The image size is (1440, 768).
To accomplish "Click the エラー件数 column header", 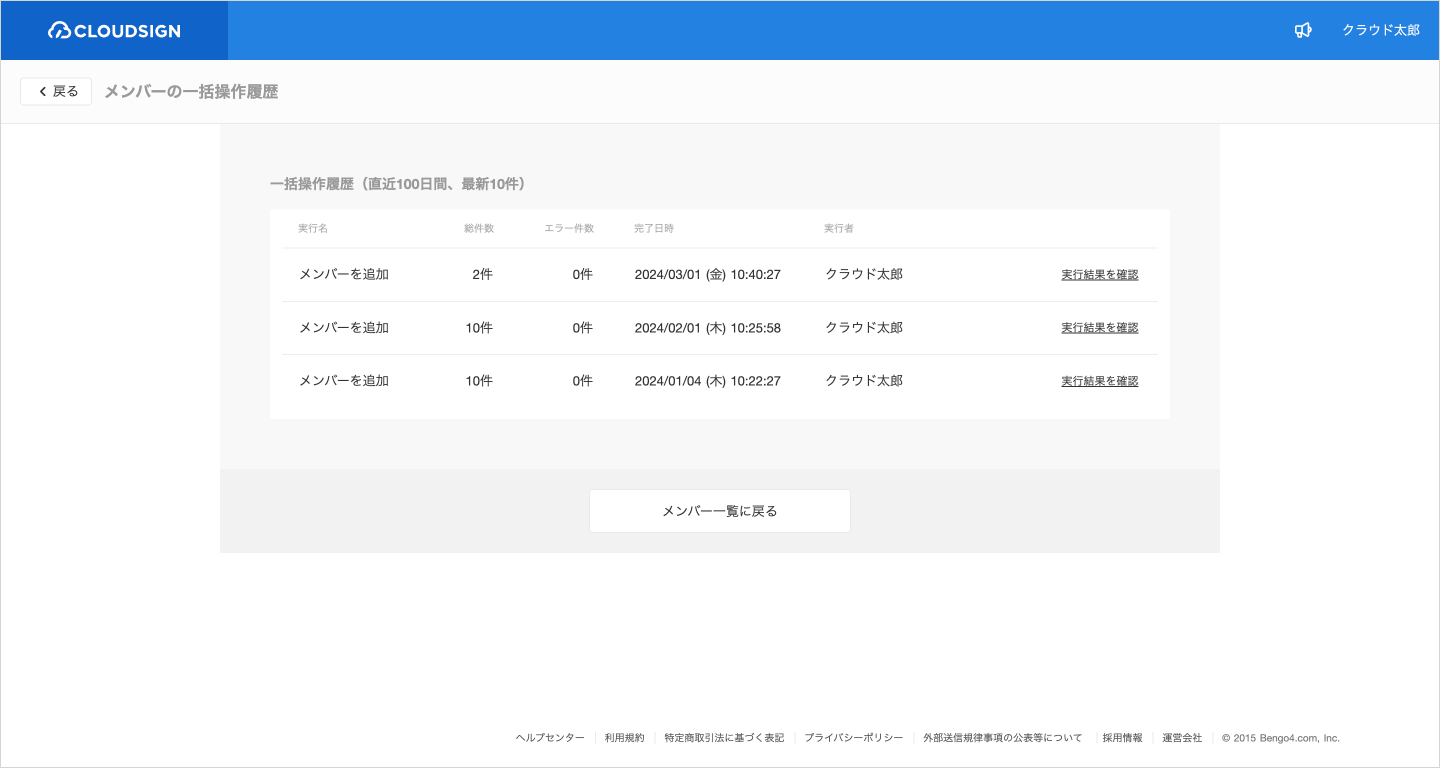I will (x=569, y=229).
